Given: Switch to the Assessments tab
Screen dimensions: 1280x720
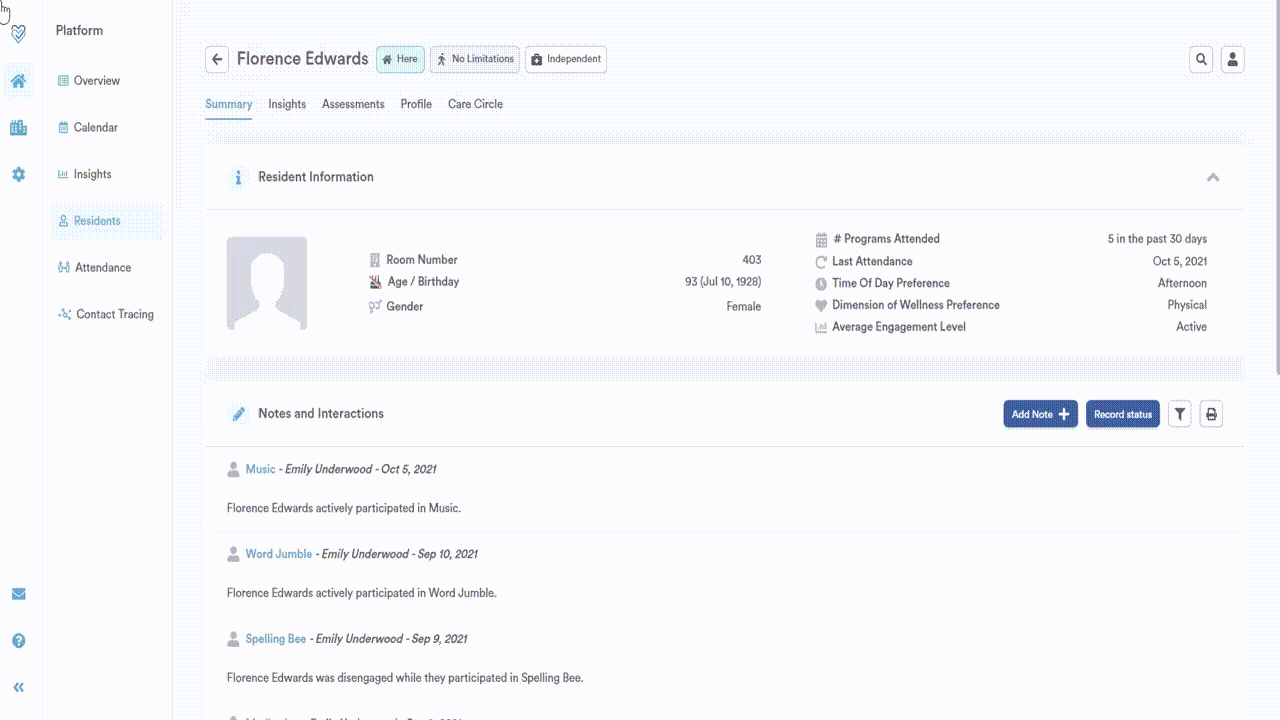Looking at the screenshot, I should click(353, 104).
